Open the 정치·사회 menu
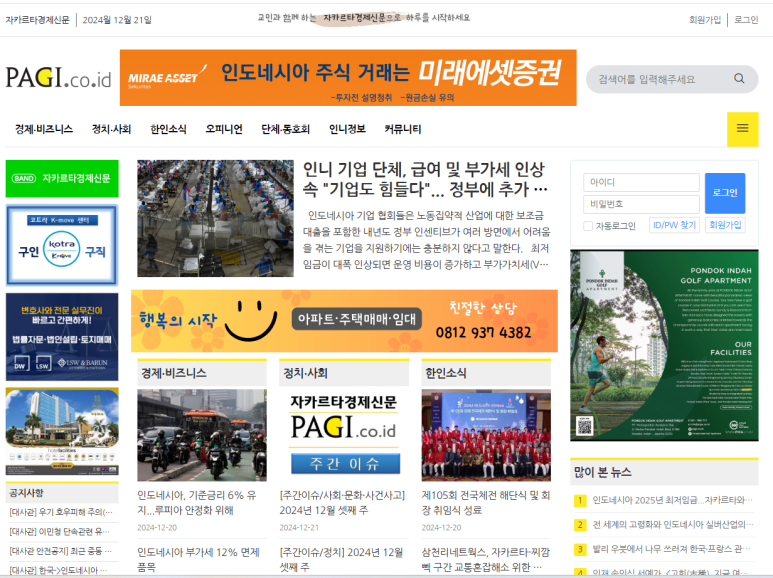The height and width of the screenshot is (578, 773). (x=111, y=129)
